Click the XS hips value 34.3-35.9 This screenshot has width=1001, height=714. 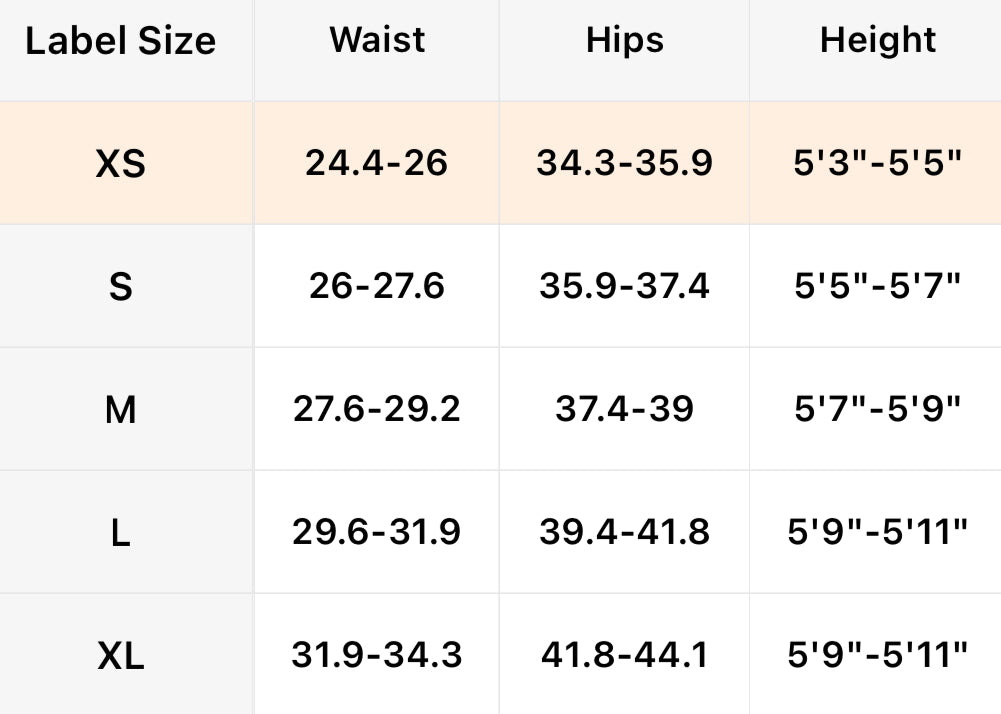pyautogui.click(x=625, y=163)
